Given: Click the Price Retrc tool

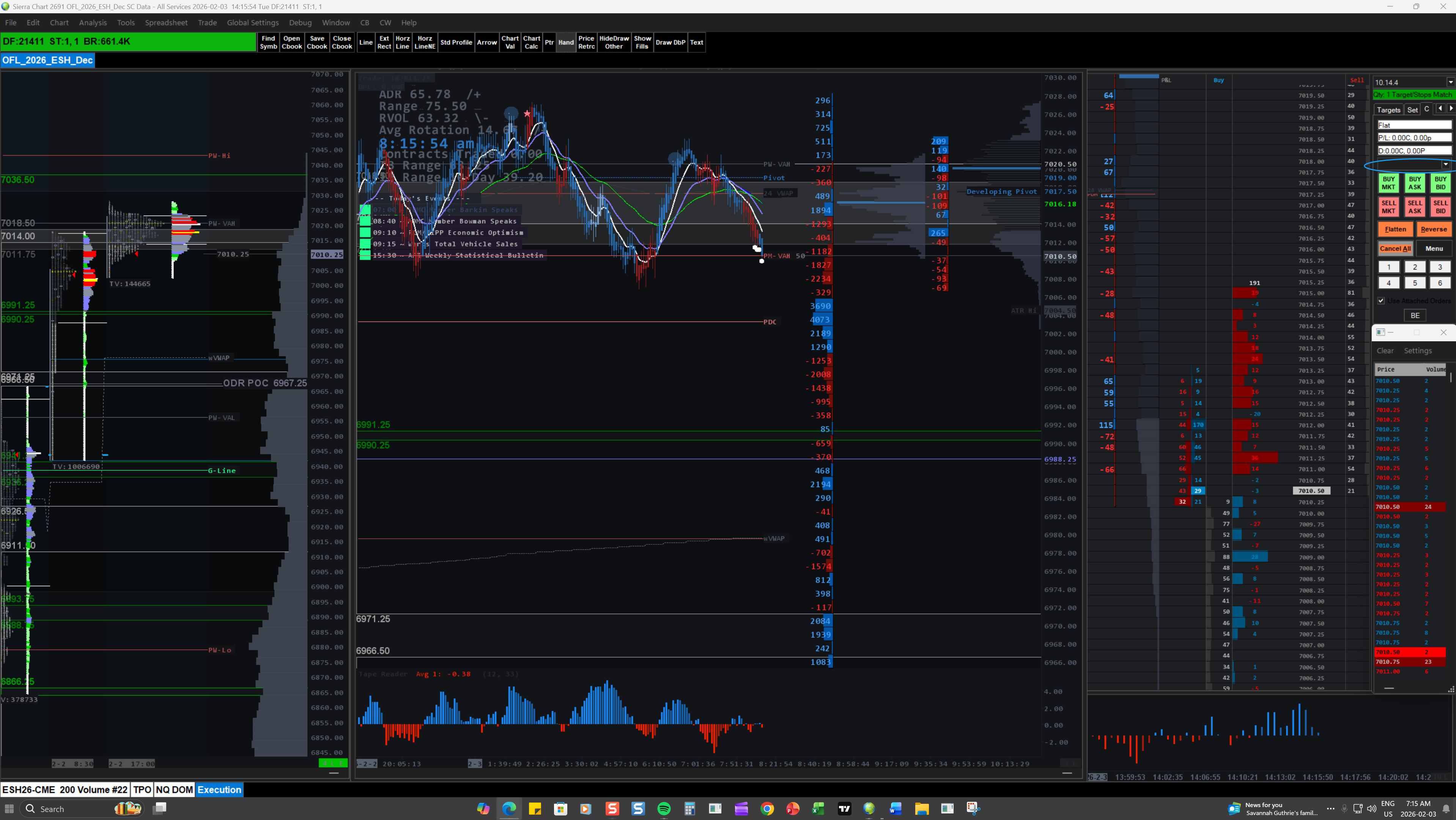Looking at the screenshot, I should 586,43.
